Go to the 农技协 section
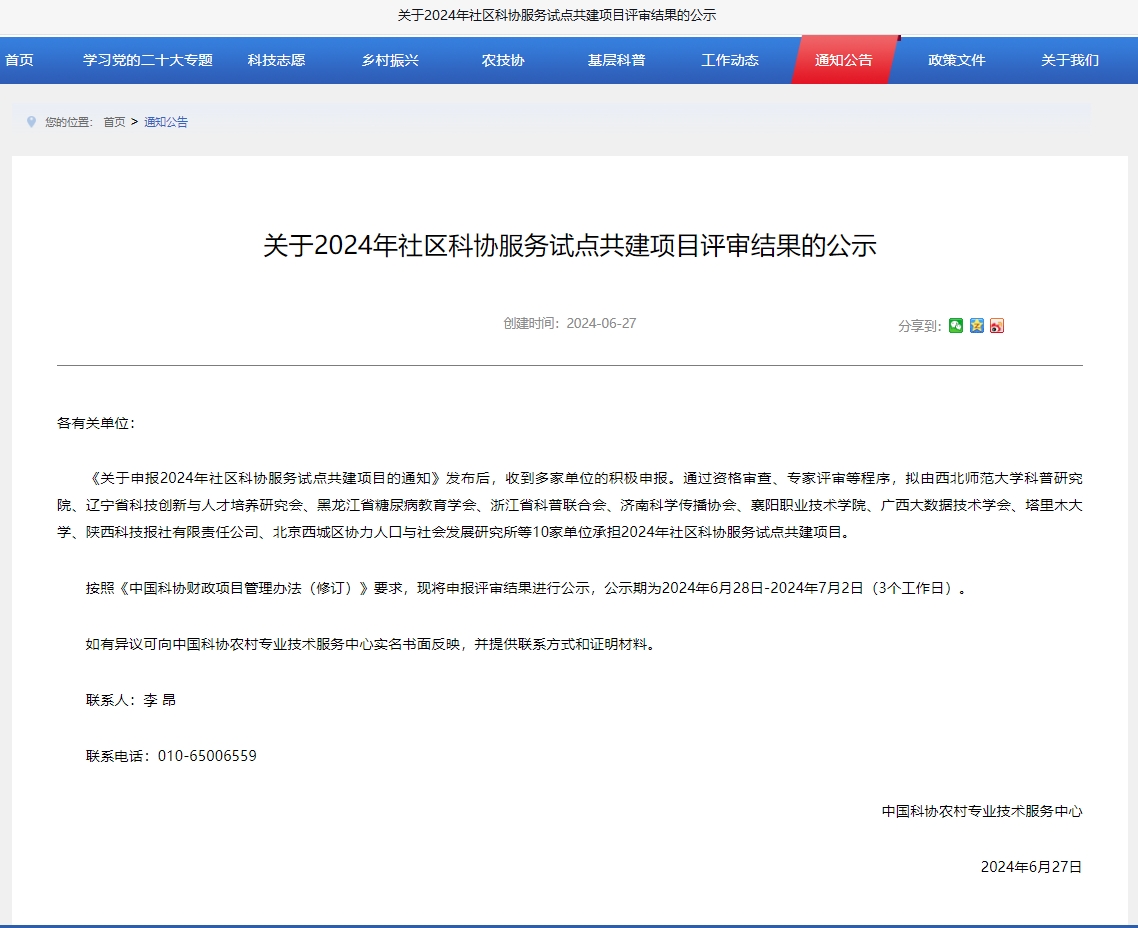Viewport: 1138px width, 928px height. point(501,59)
